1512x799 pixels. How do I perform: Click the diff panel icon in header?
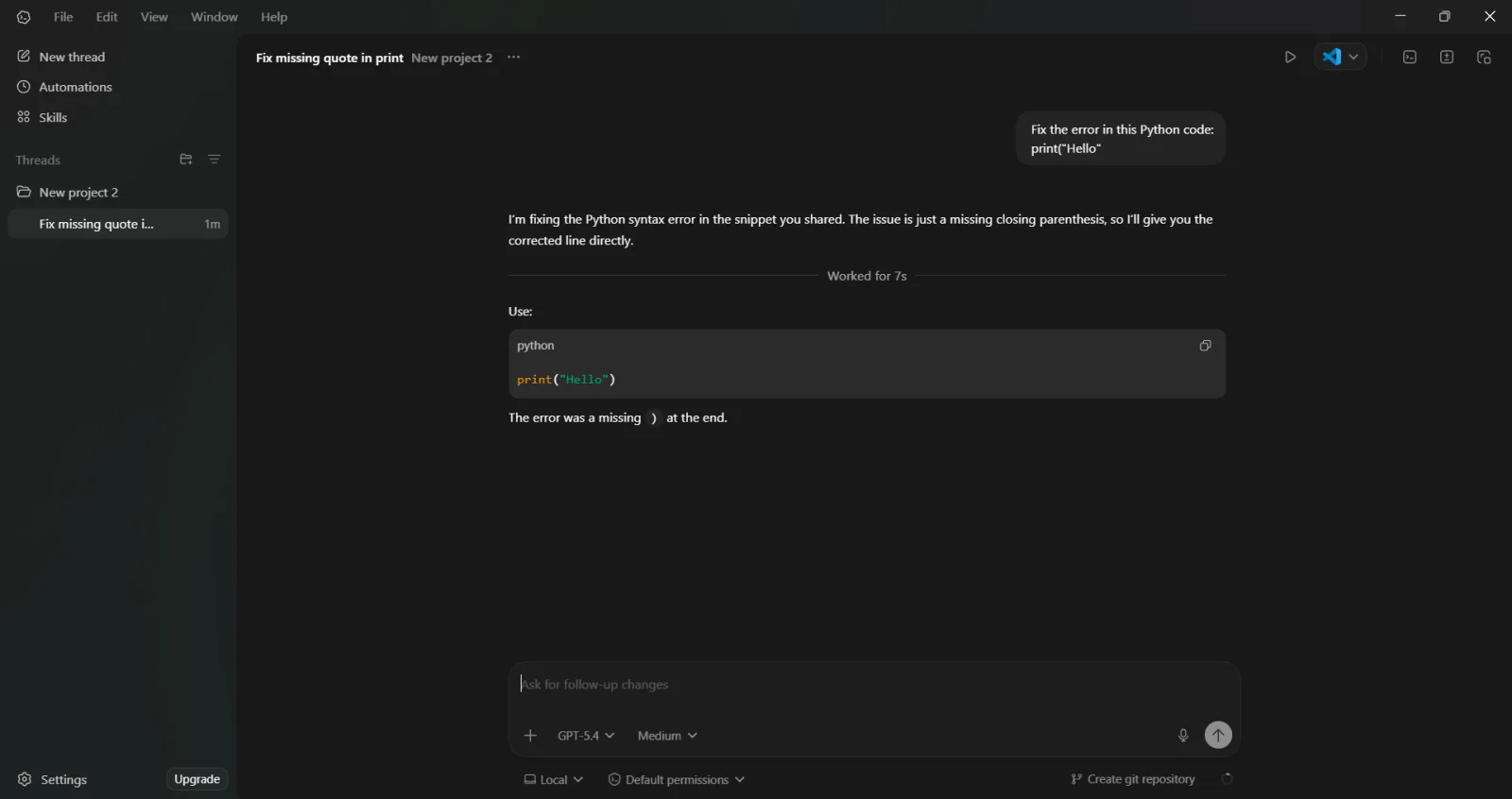pyautogui.click(x=1447, y=58)
